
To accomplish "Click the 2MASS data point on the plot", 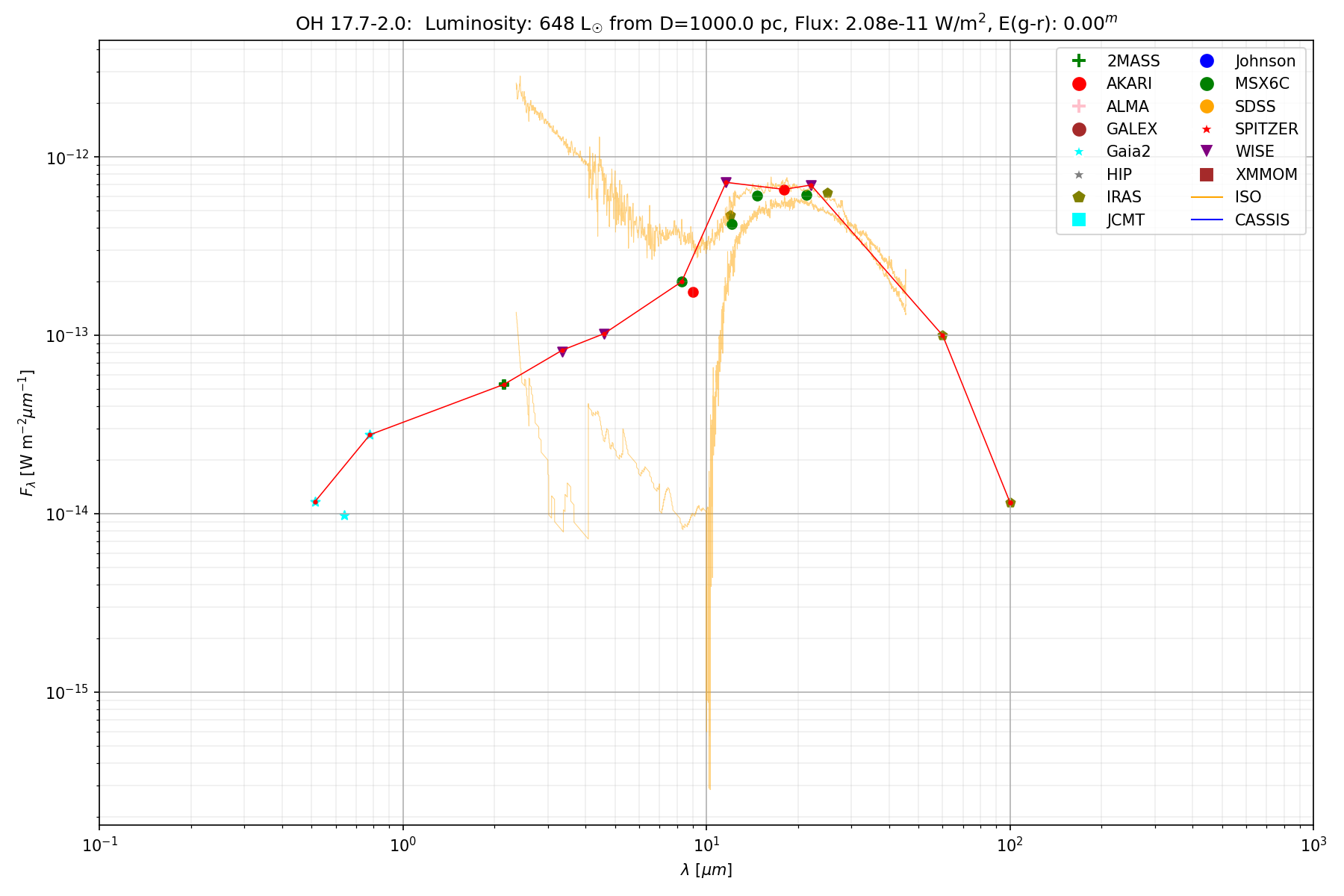I will coord(503,385).
